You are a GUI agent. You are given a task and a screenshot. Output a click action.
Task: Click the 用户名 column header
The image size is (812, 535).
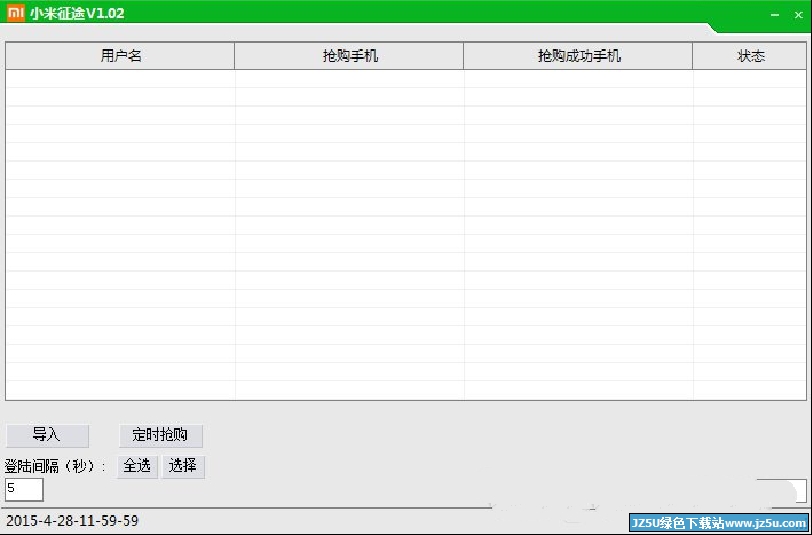(120, 56)
